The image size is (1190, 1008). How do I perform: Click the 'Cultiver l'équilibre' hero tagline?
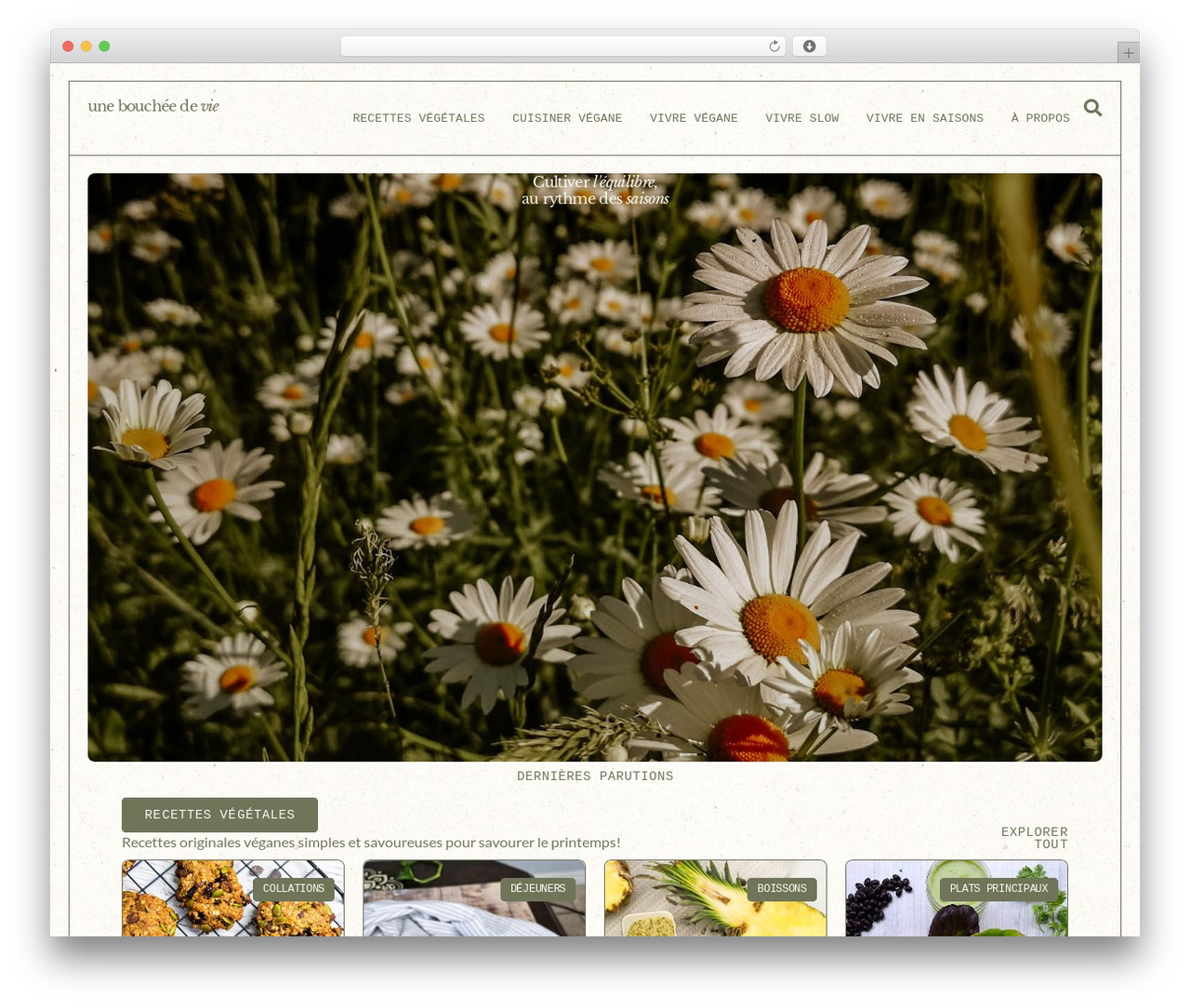coord(595,190)
